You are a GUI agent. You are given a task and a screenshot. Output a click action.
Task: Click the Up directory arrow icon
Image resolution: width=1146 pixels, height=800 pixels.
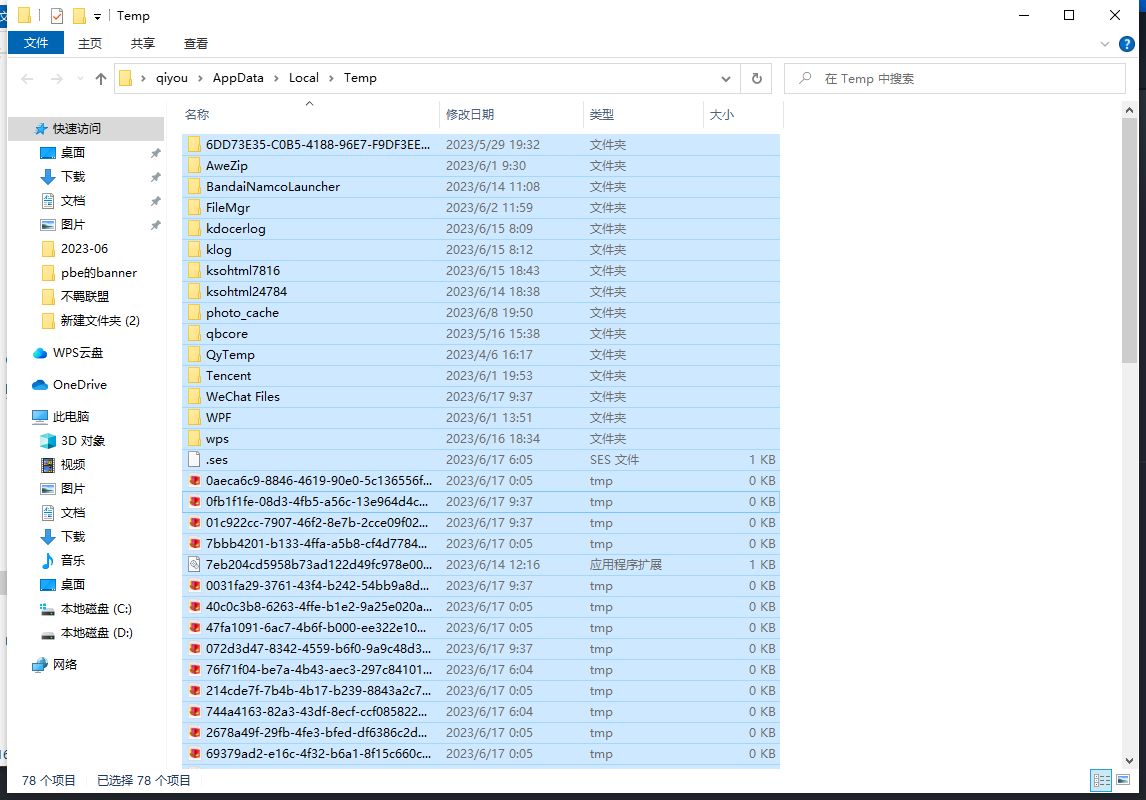pyautogui.click(x=100, y=78)
